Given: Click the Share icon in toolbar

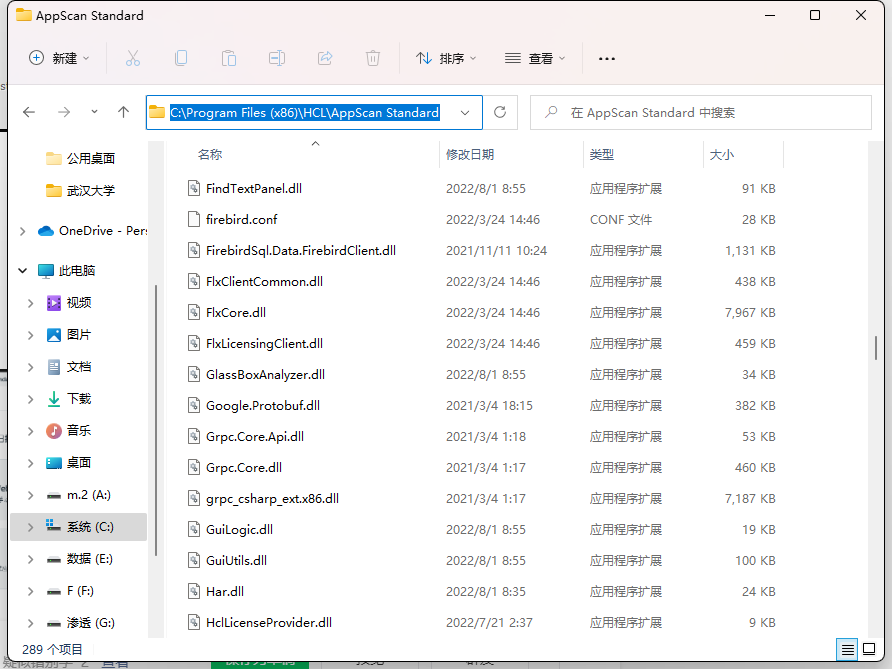Looking at the screenshot, I should coord(325,58).
